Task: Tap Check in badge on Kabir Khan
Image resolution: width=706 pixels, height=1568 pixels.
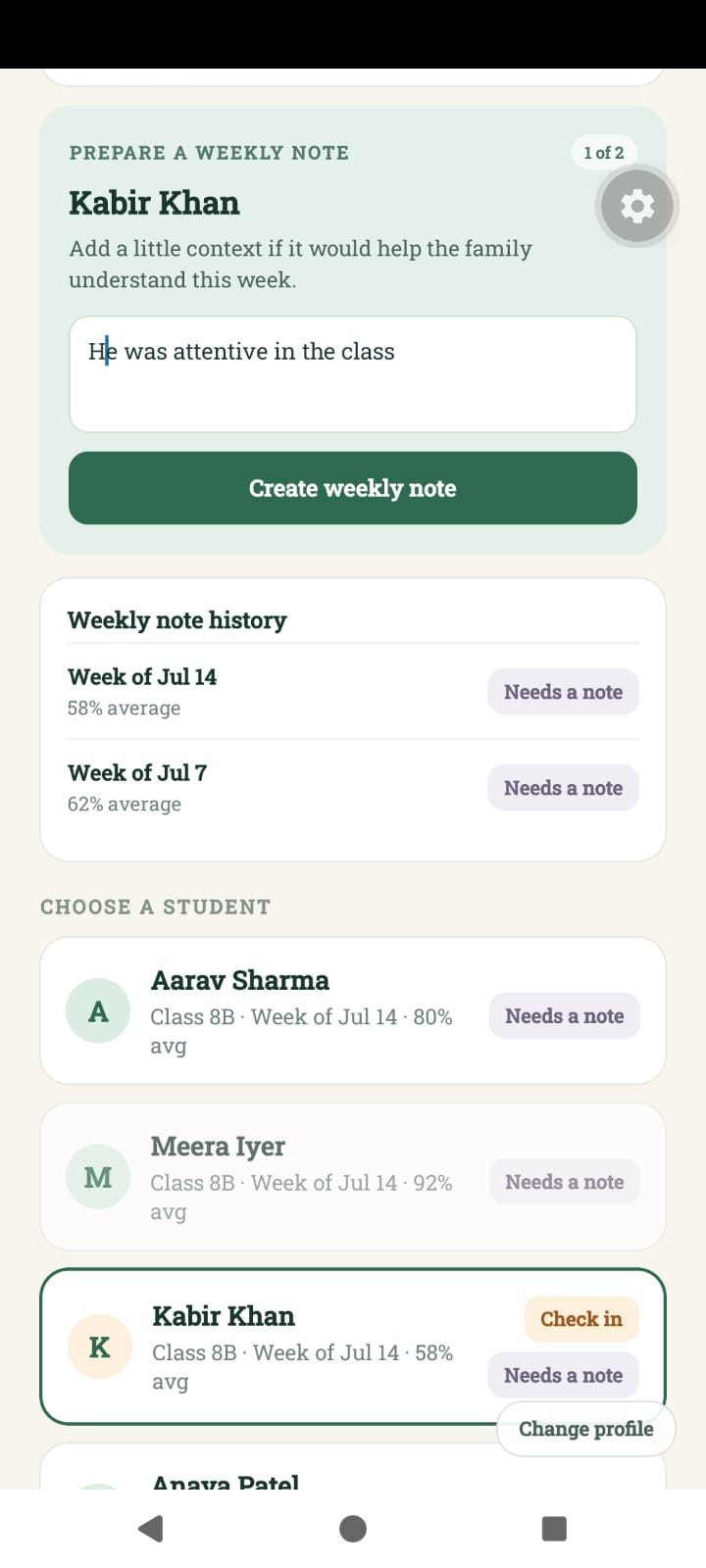Action: (581, 1319)
